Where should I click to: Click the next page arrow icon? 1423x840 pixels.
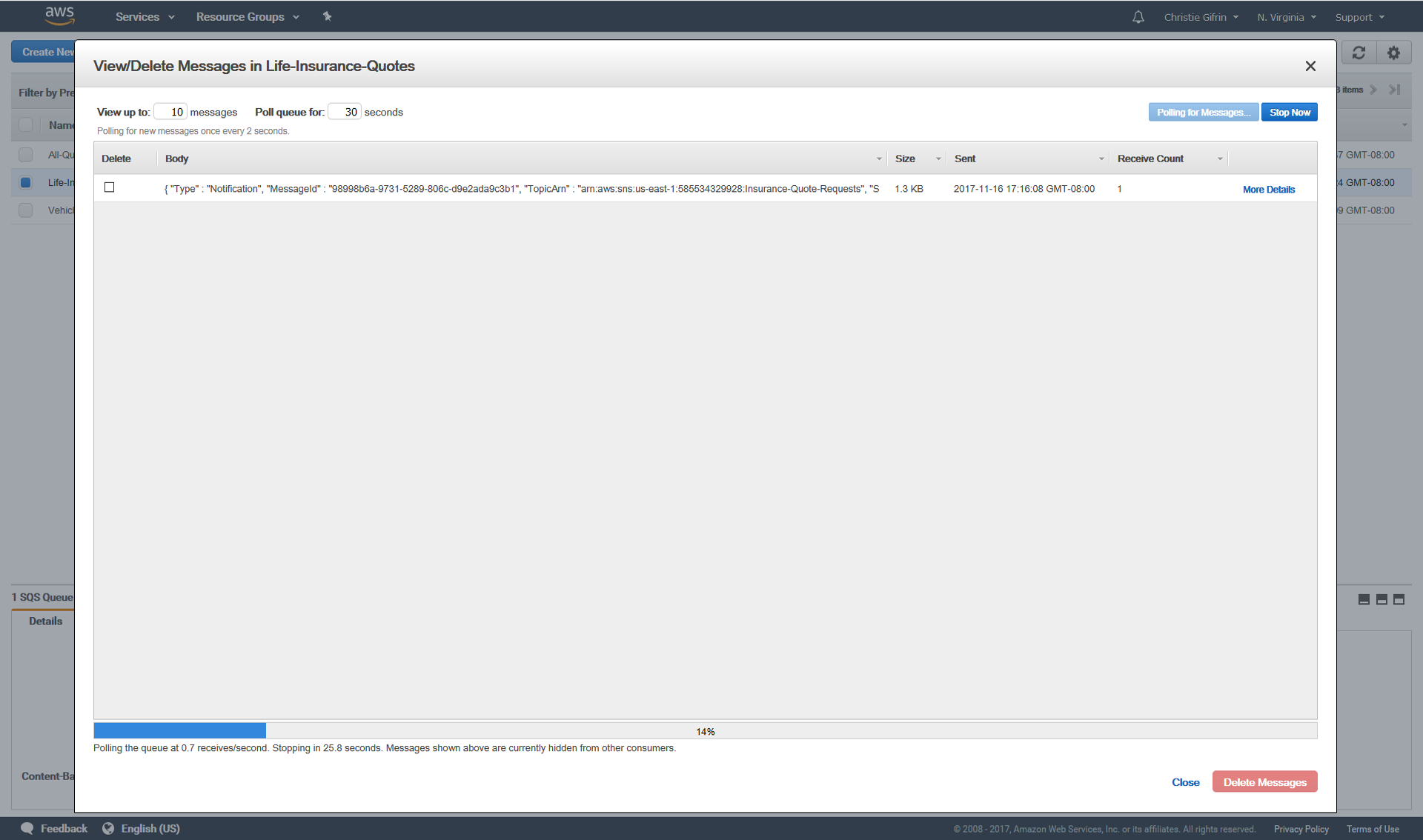coord(1373,90)
